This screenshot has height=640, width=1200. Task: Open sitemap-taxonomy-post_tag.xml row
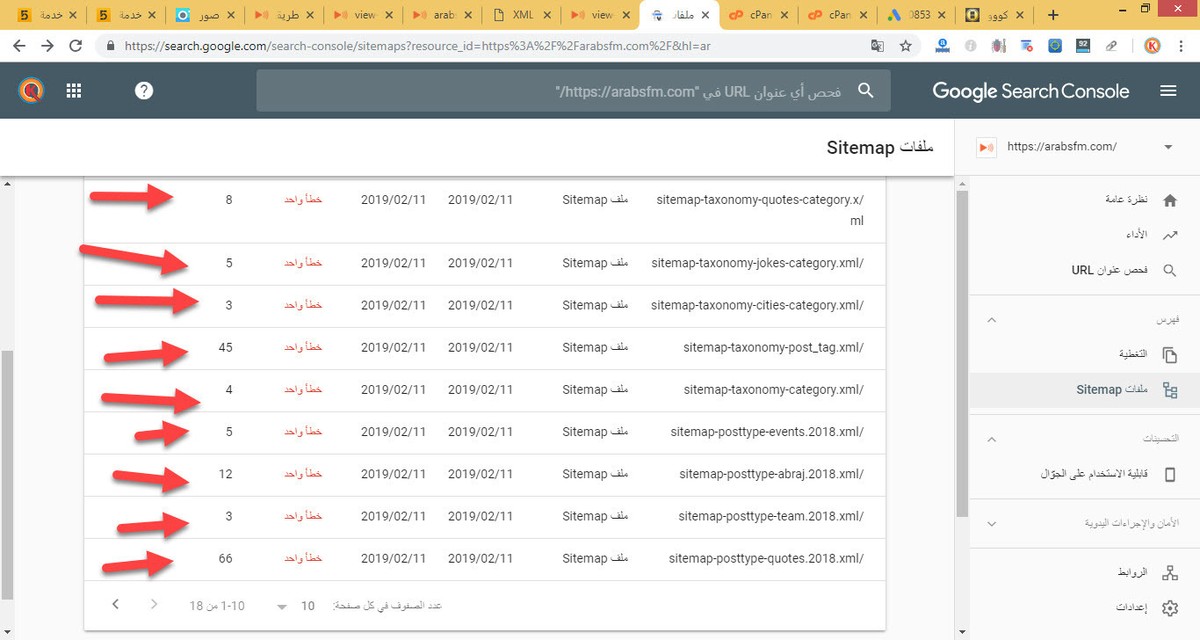485,348
